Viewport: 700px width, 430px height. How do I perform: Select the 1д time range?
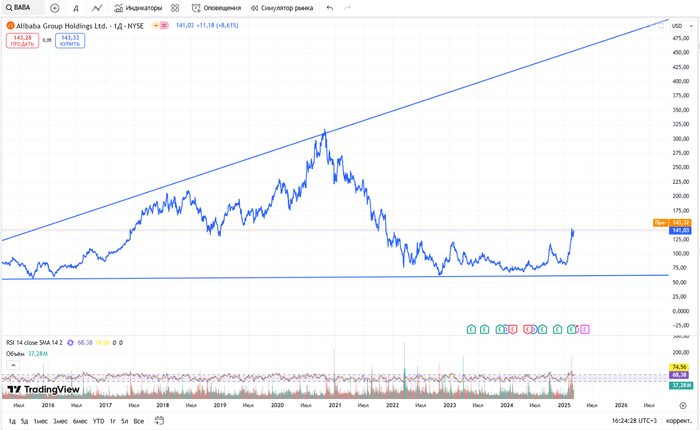click(12, 421)
